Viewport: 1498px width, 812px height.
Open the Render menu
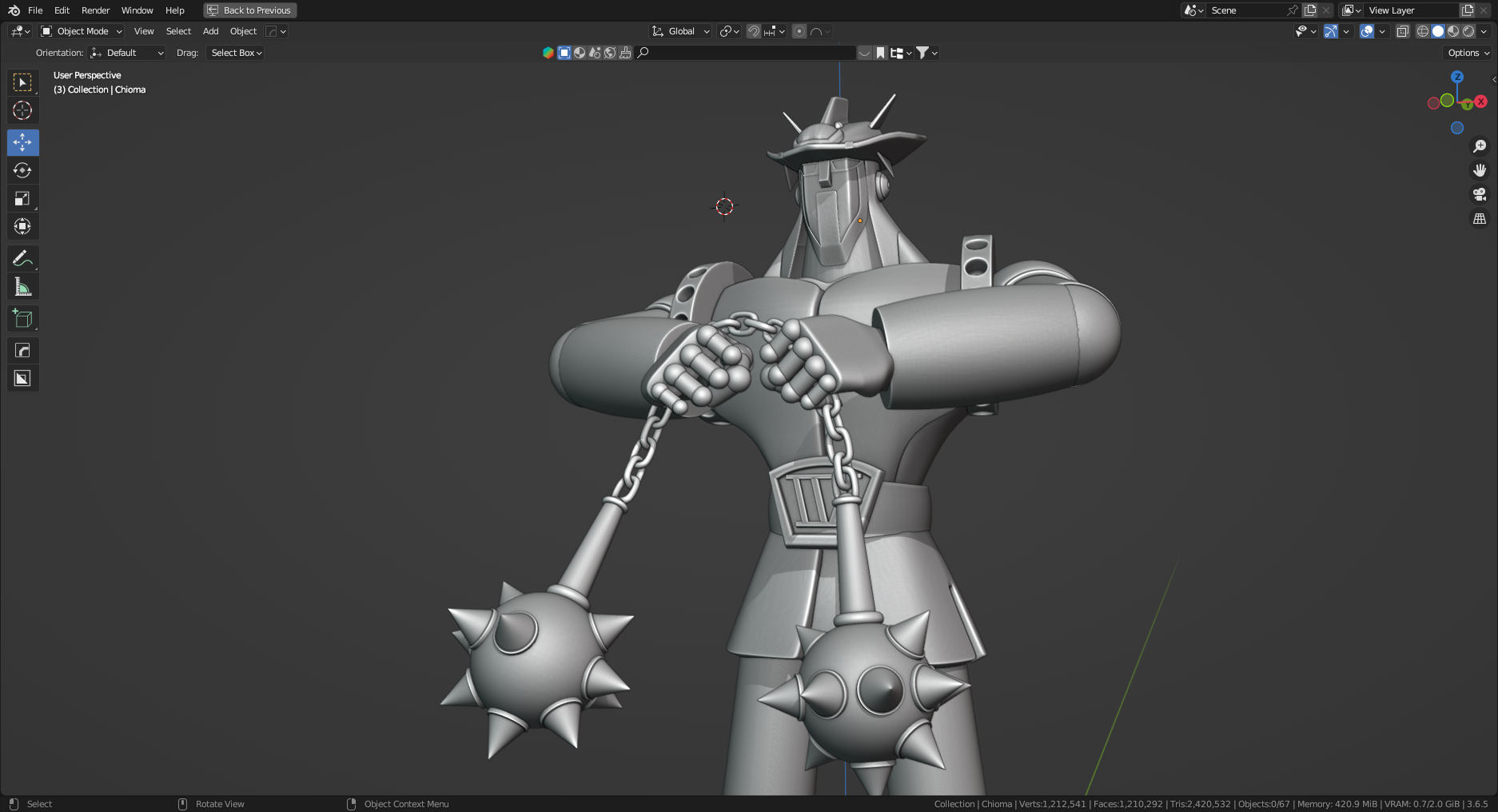pos(95,10)
